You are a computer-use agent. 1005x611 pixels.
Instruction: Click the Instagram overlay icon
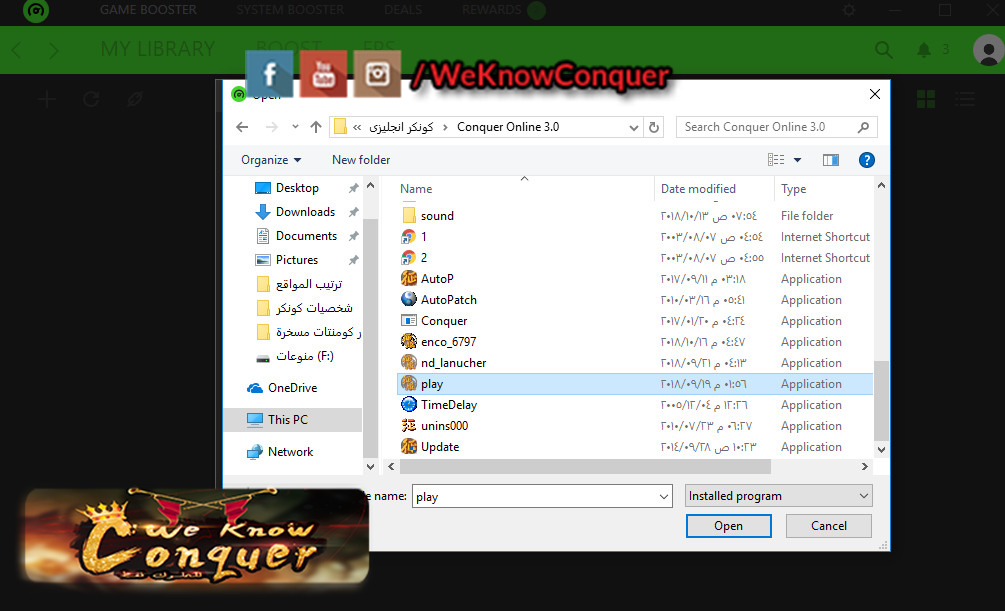pos(378,74)
